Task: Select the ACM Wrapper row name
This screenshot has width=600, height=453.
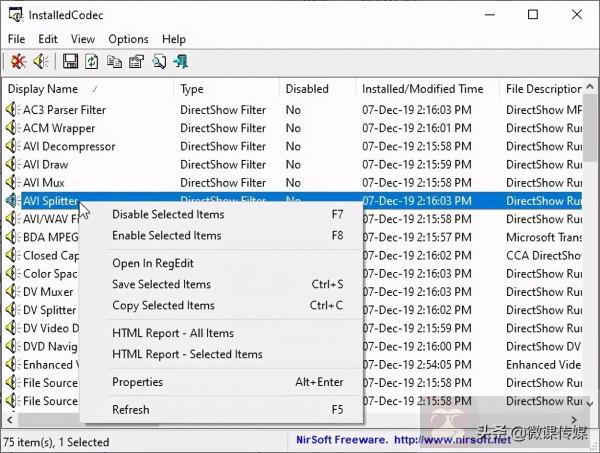Action: click(59, 128)
